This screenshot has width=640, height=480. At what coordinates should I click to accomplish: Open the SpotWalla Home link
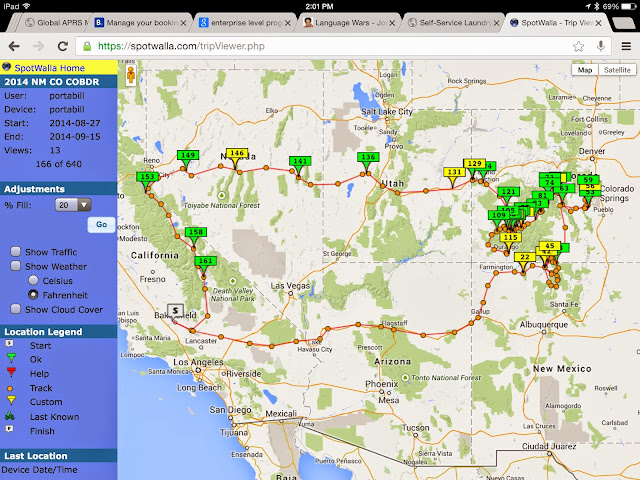[x=49, y=68]
